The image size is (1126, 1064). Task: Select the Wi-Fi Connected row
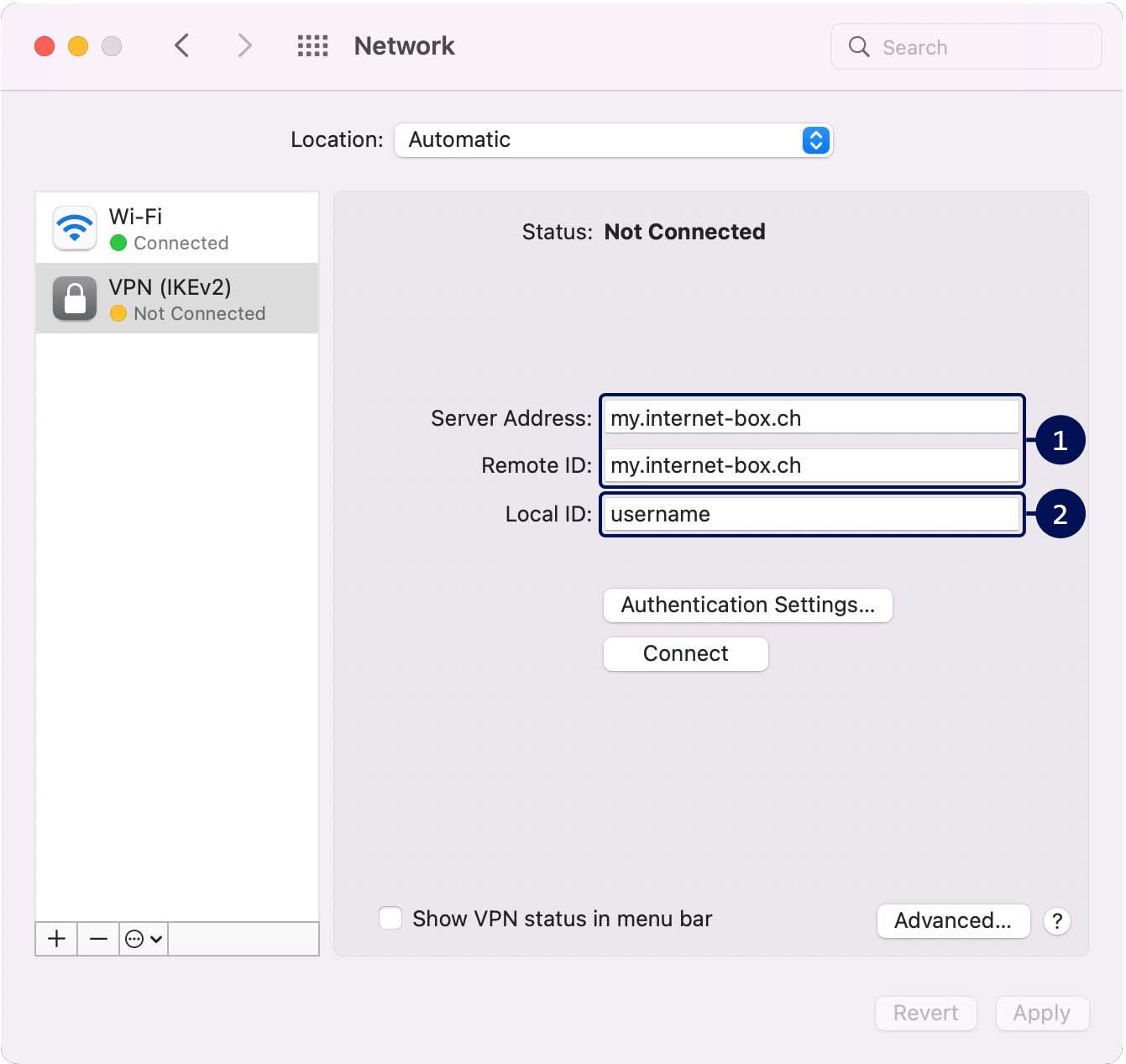click(177, 228)
